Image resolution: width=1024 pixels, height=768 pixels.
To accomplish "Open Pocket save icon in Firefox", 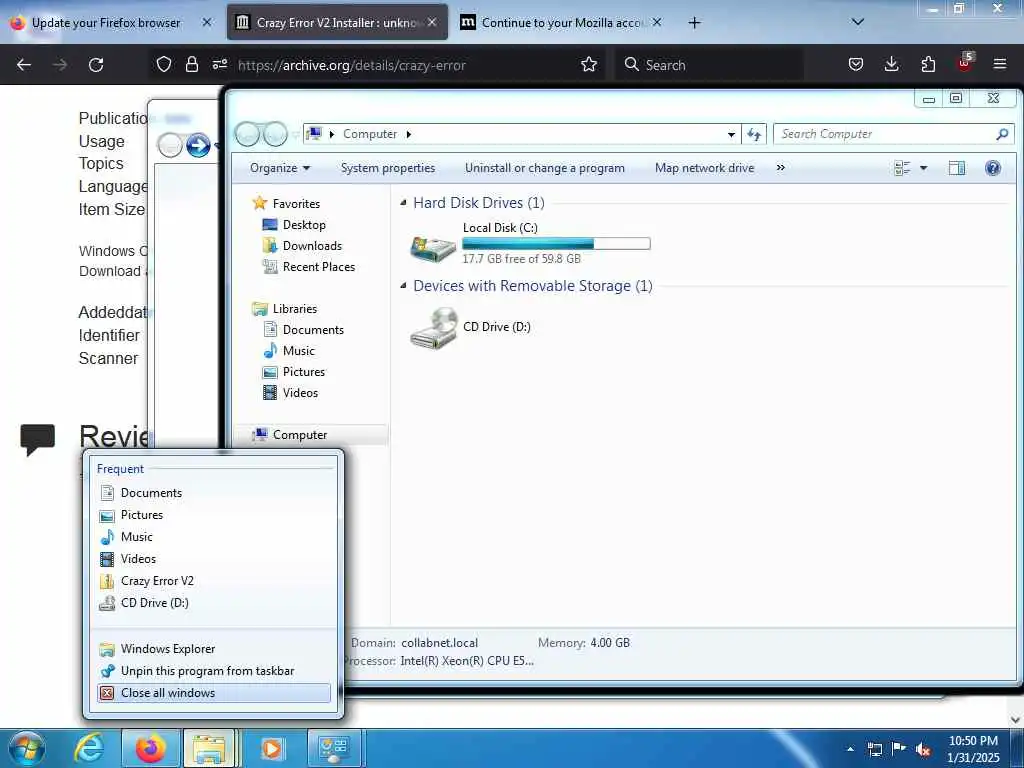I will pyautogui.click(x=856, y=65).
